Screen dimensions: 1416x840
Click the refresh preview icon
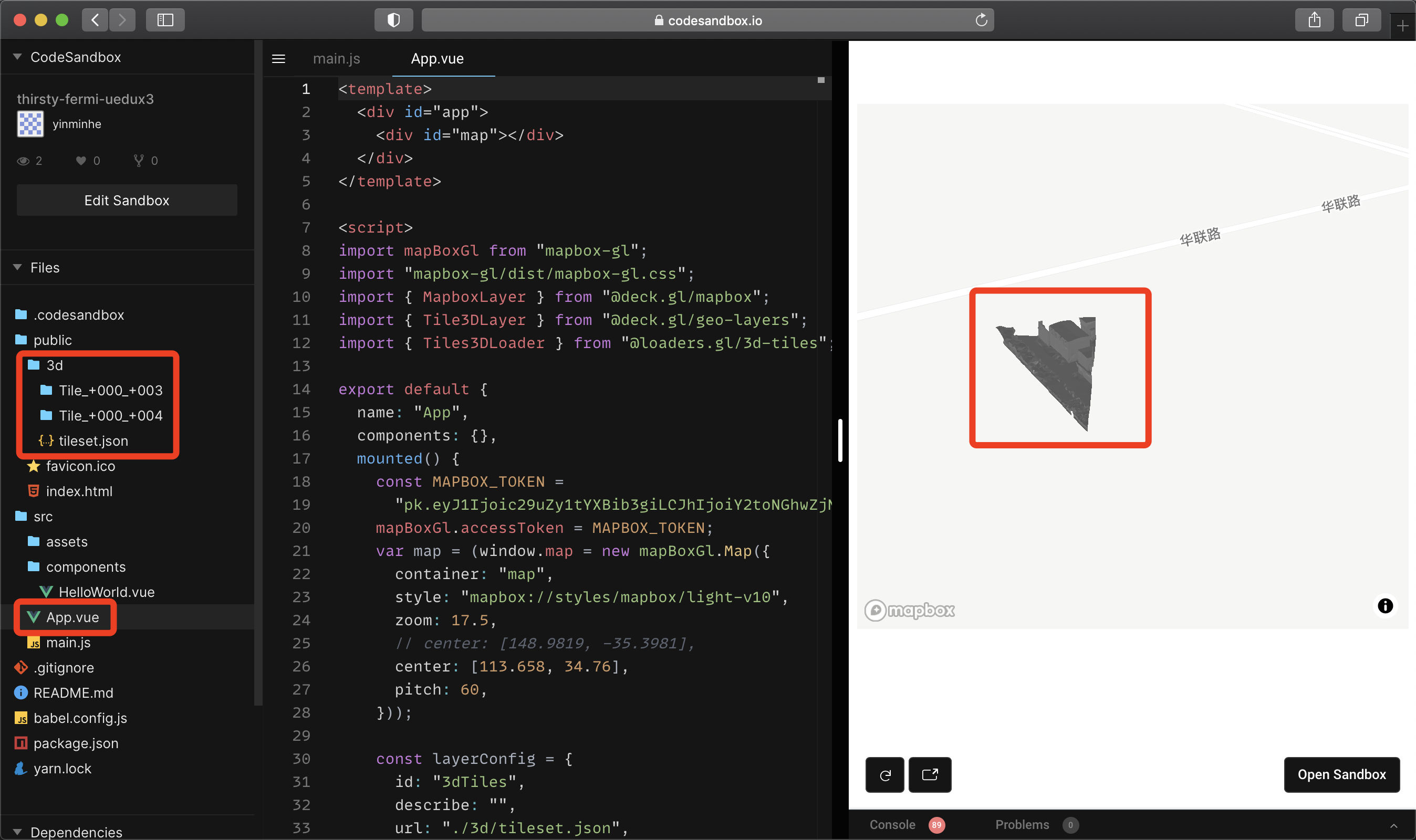click(x=885, y=774)
